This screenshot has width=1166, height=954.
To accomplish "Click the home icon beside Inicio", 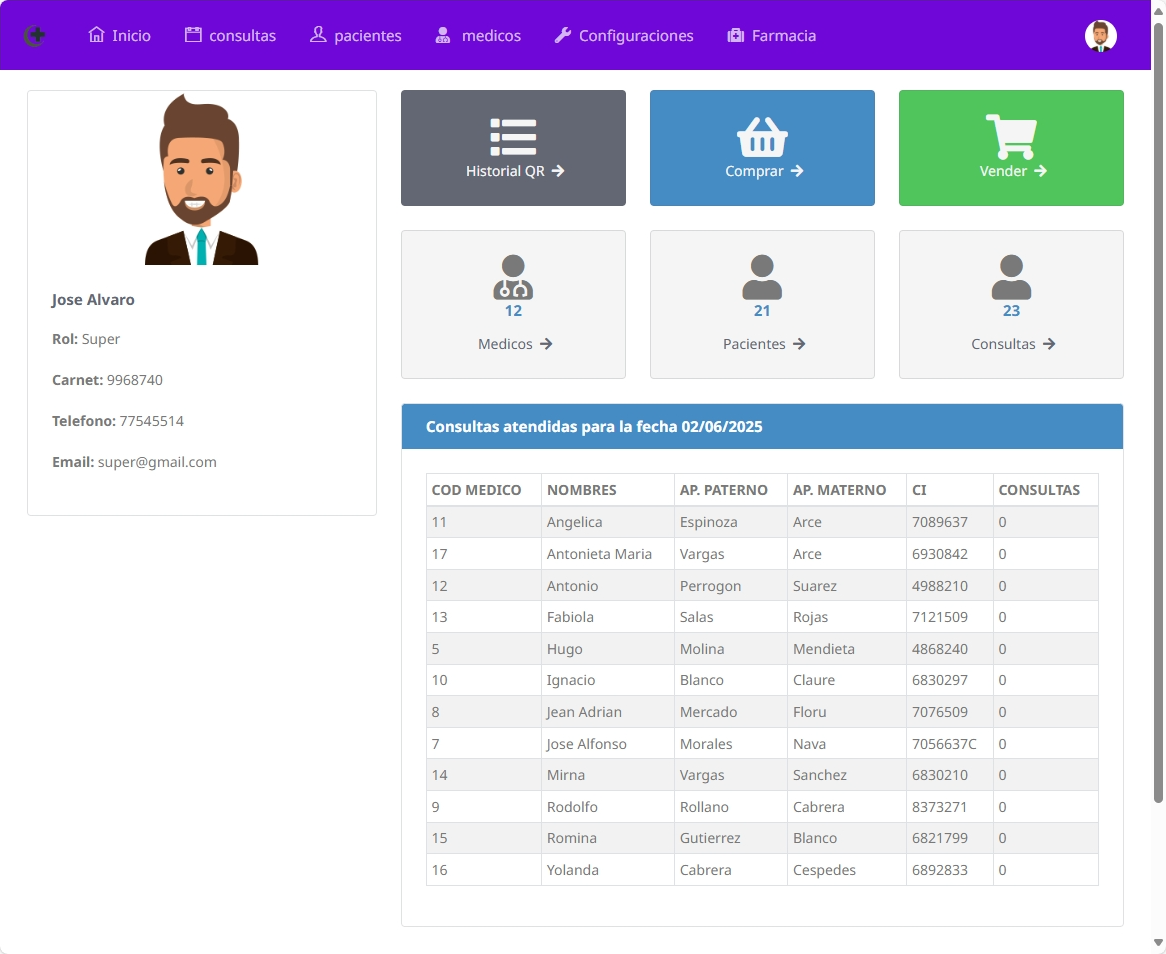I will coord(94,34).
